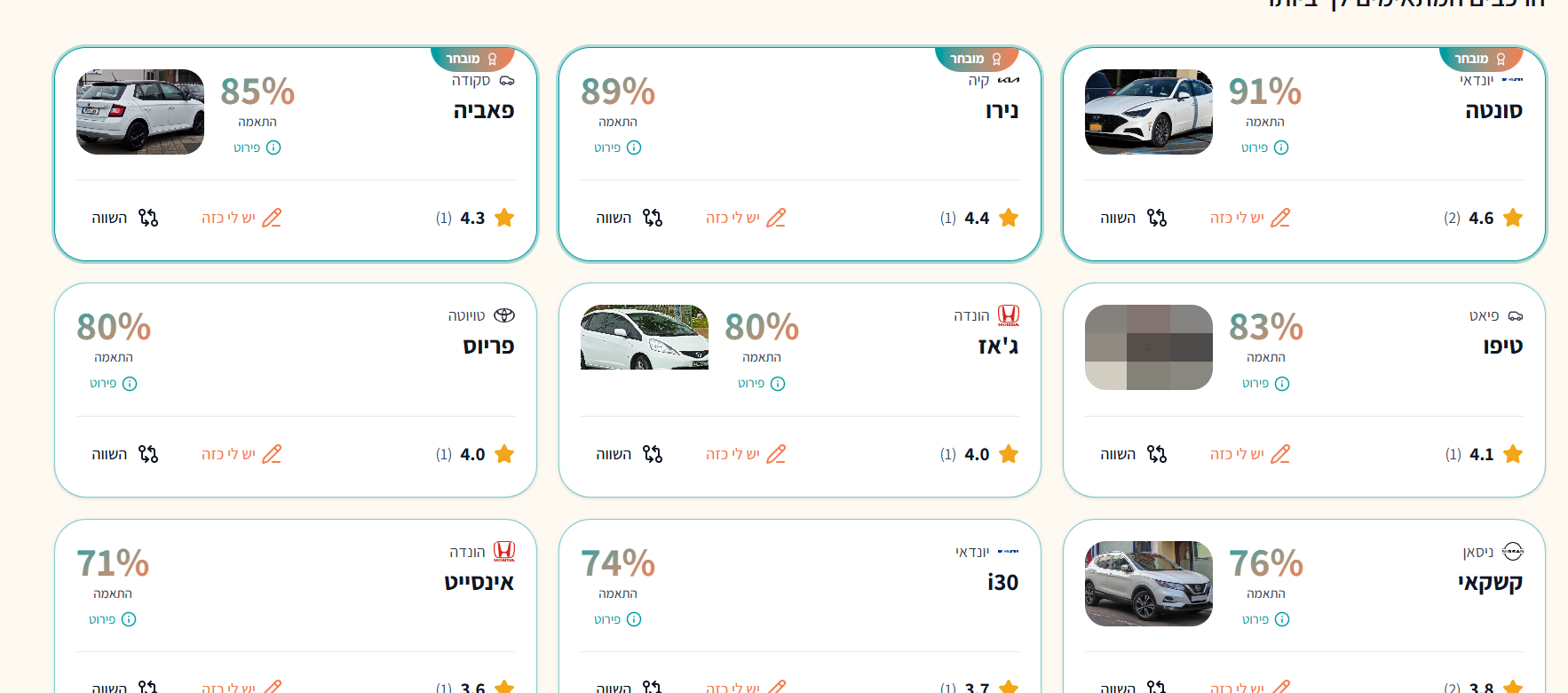Click the pencil icon on the Niro card

point(776,218)
